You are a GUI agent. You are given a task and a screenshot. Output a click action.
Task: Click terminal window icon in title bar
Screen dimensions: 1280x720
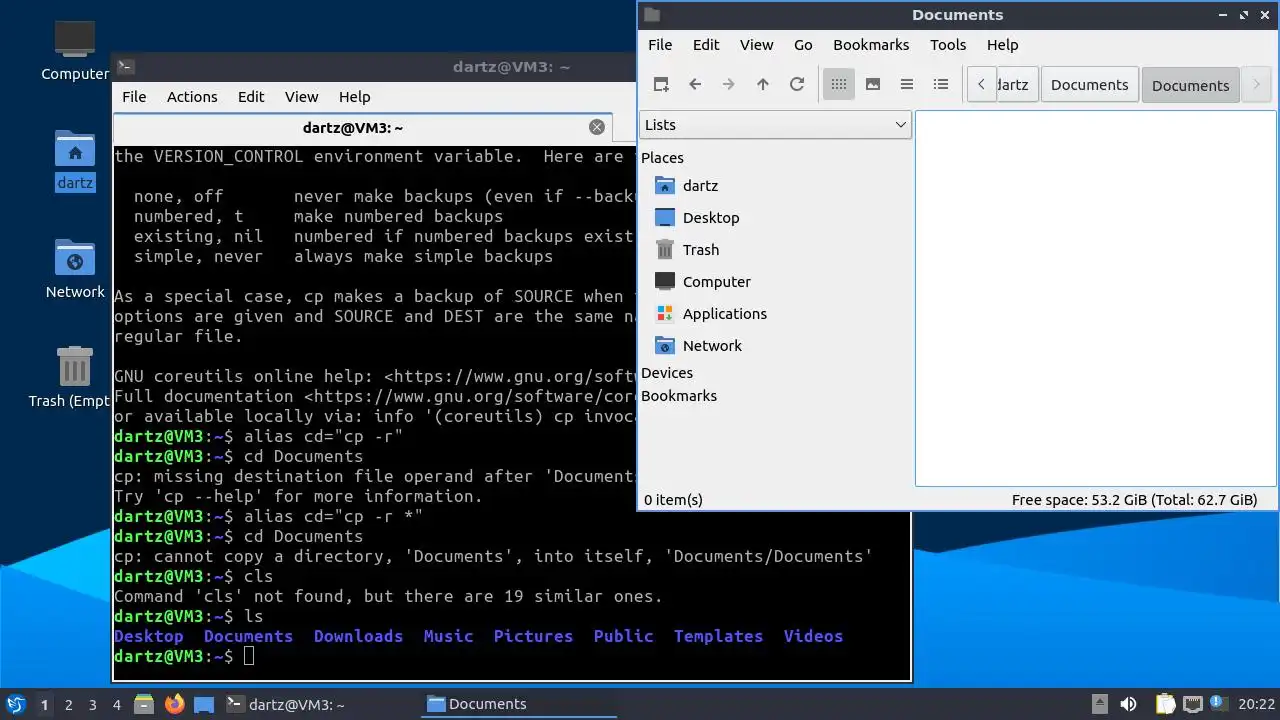[x=125, y=67]
